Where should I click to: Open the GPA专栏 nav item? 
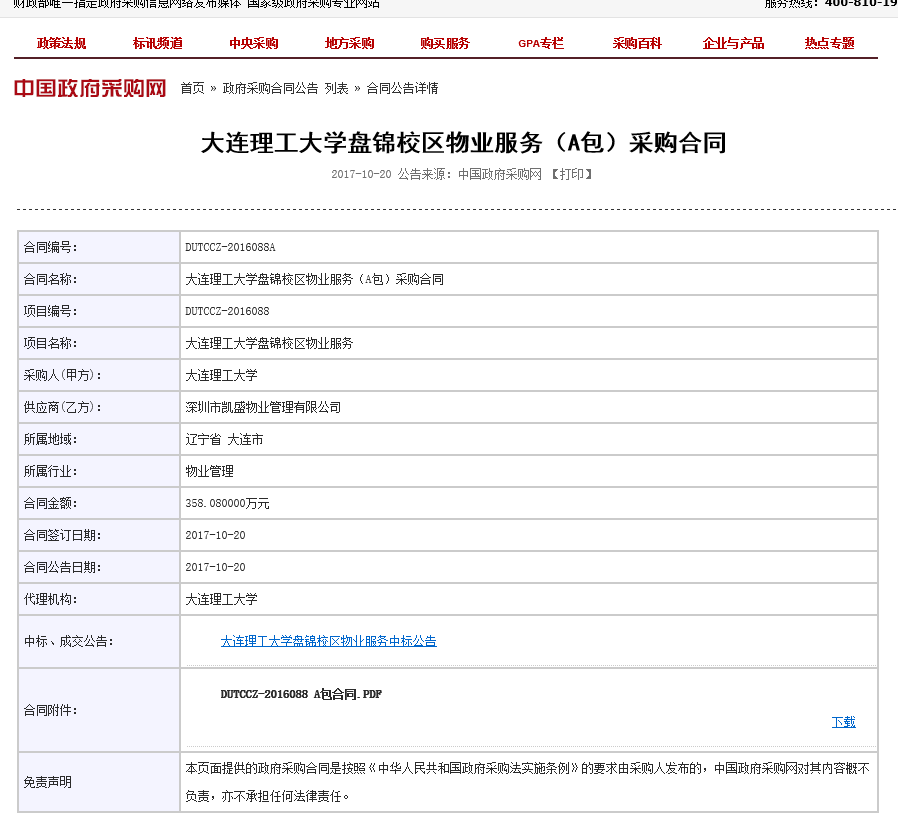point(541,43)
